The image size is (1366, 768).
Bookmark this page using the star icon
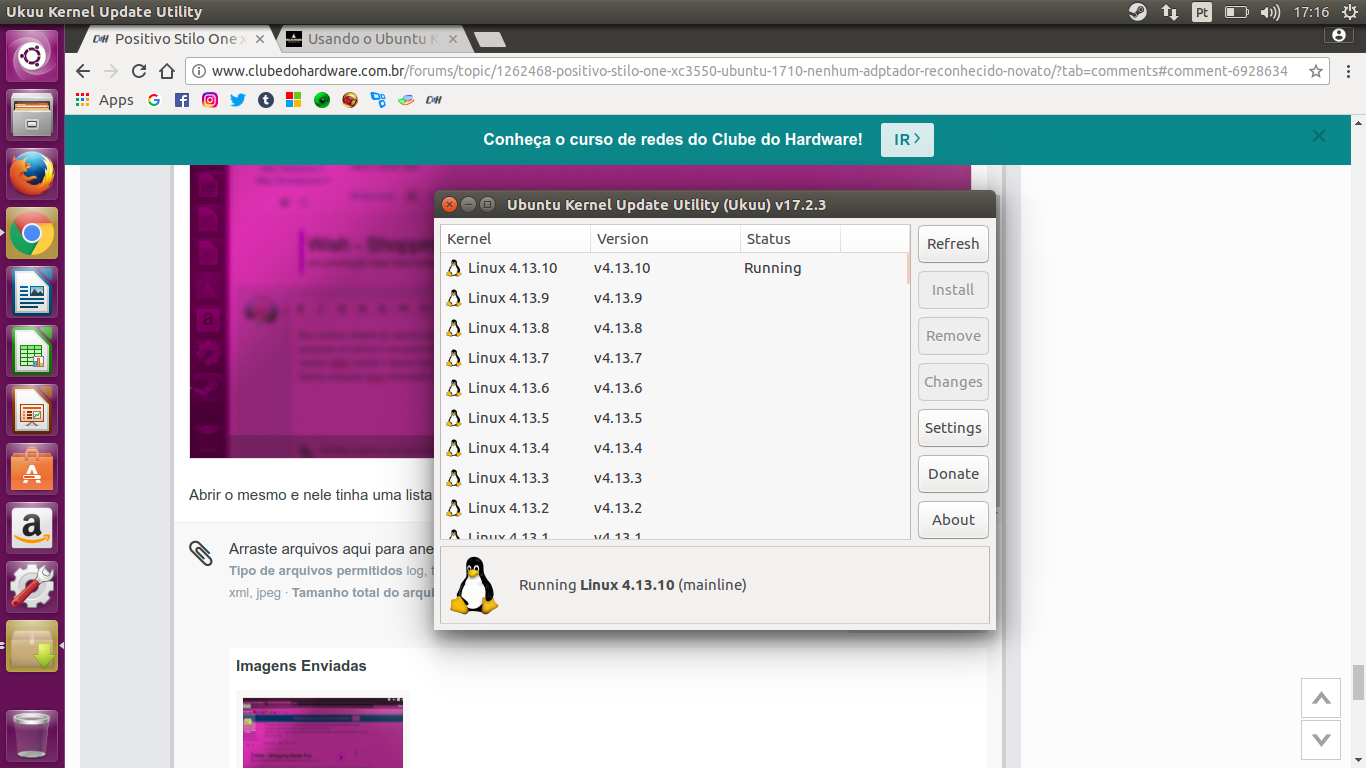pyautogui.click(x=1316, y=71)
